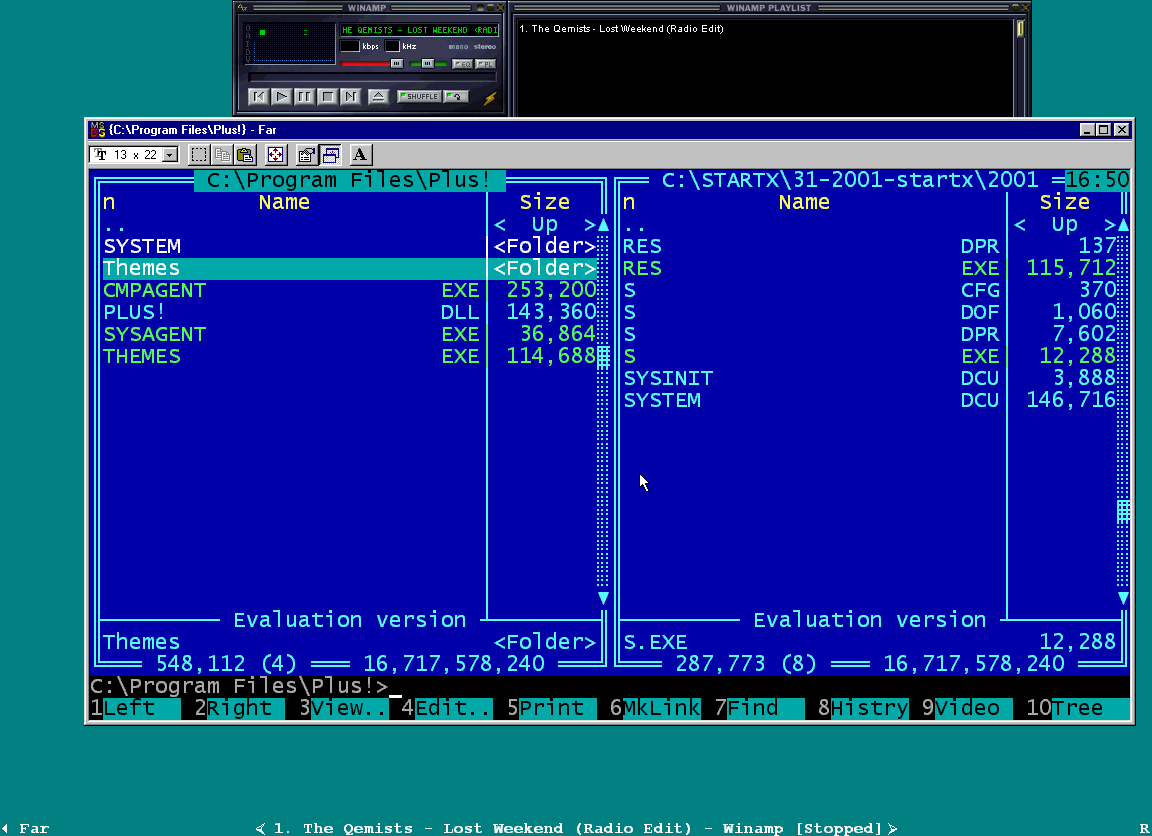
Task: Open the font size 13 x 22 dropdown
Action: pyautogui.click(x=169, y=155)
